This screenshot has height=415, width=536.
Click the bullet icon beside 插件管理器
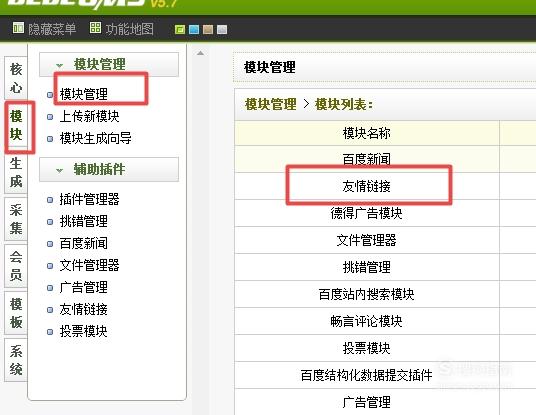[x=50, y=200]
